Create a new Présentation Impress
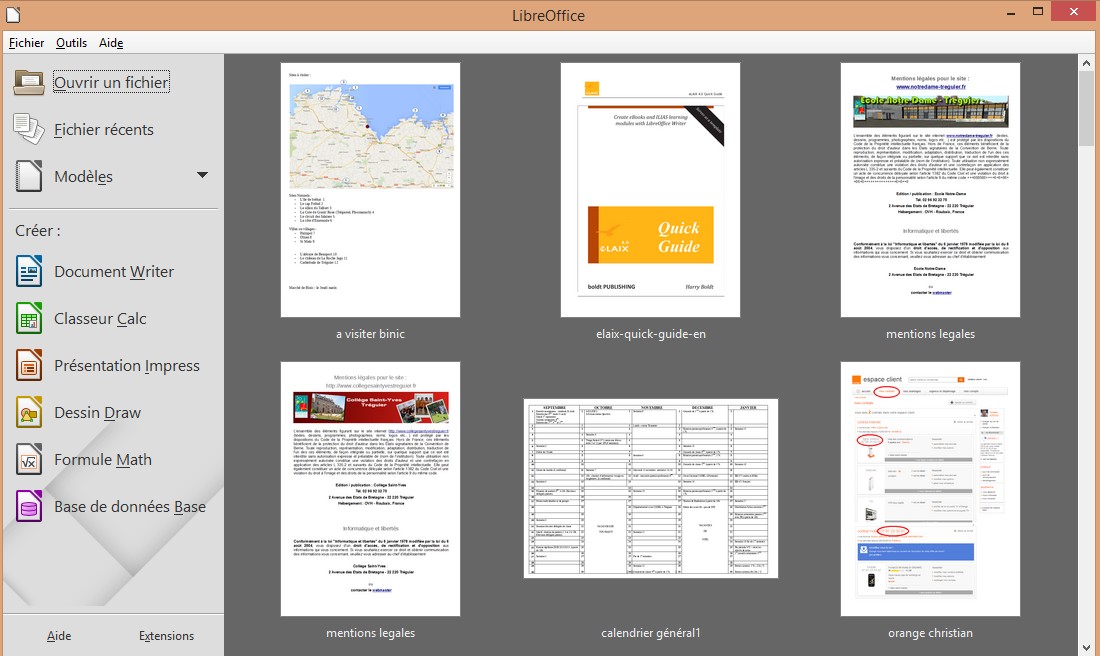Image resolution: width=1100 pixels, height=656 pixels. pos(127,366)
